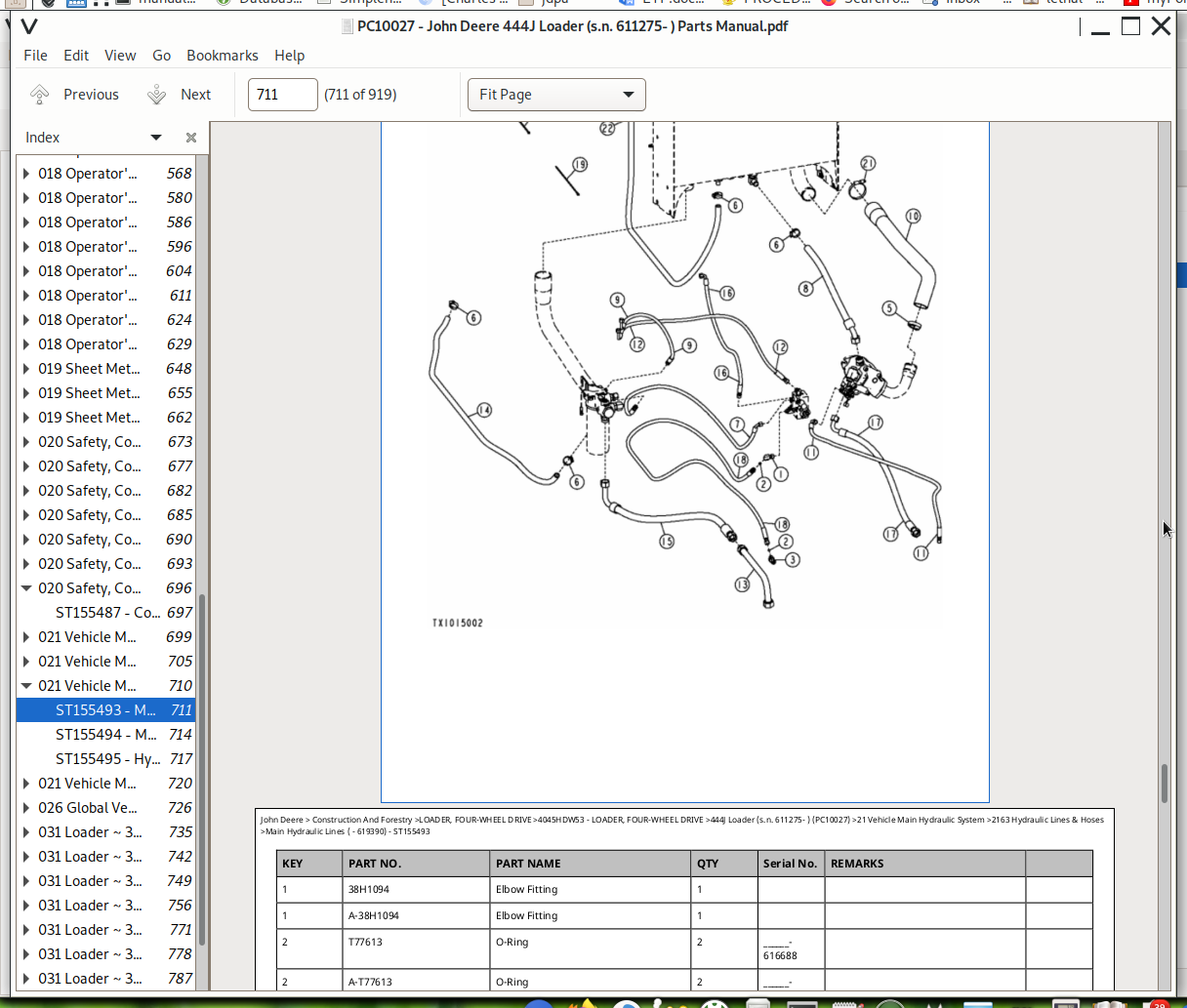Open the Index sidebar mode dropdown

click(x=156, y=138)
